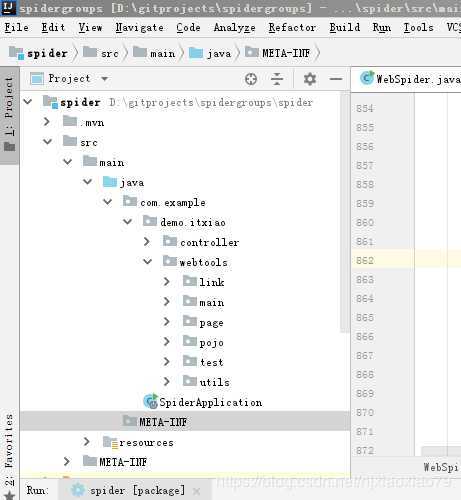The width and height of the screenshot is (461, 500).
Task: Click the blue java source folder icon
Action: point(110,182)
